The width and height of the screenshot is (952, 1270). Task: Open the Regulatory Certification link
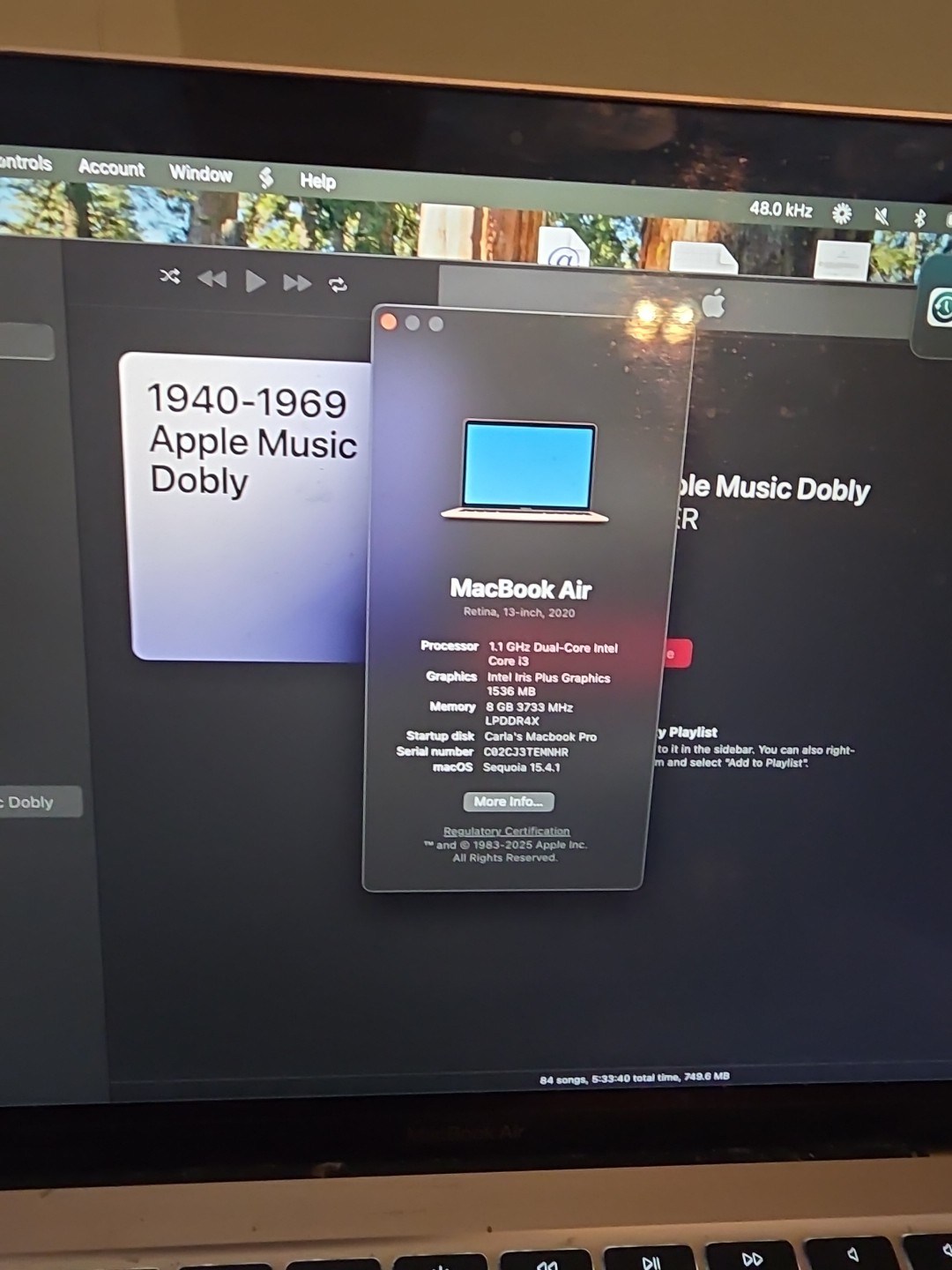coord(506,831)
